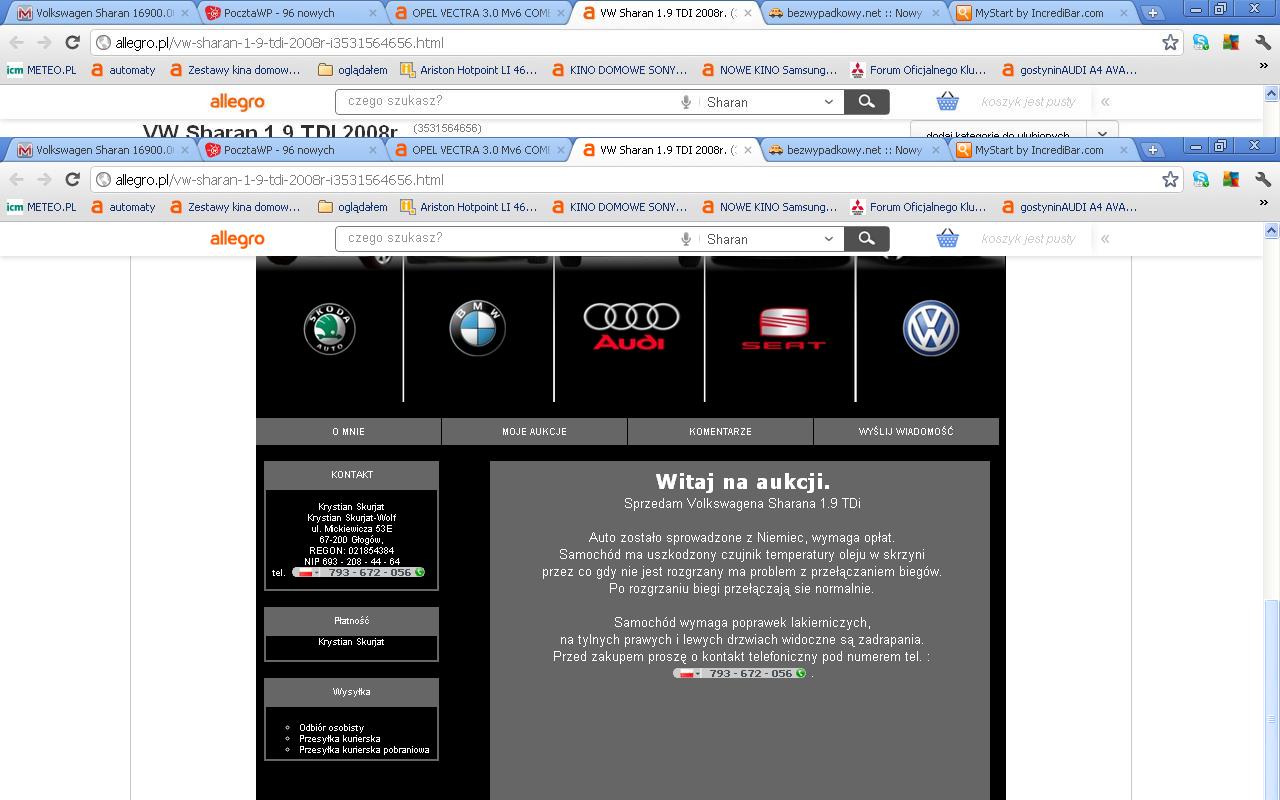1280x800 pixels.
Task: Open the Sharan category dropdown in the lower search bar
Action: click(770, 239)
